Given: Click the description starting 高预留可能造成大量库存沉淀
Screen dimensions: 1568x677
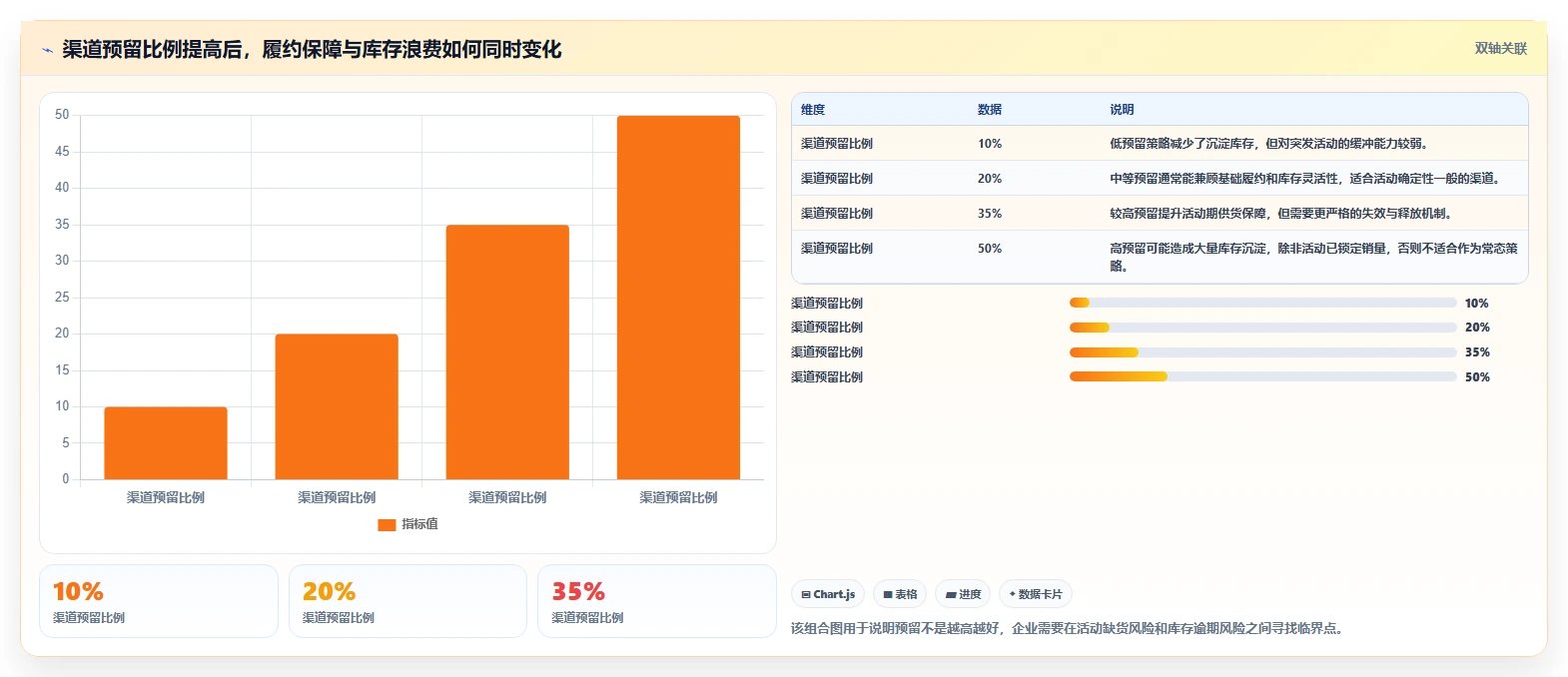Looking at the screenshot, I should (x=1313, y=258).
